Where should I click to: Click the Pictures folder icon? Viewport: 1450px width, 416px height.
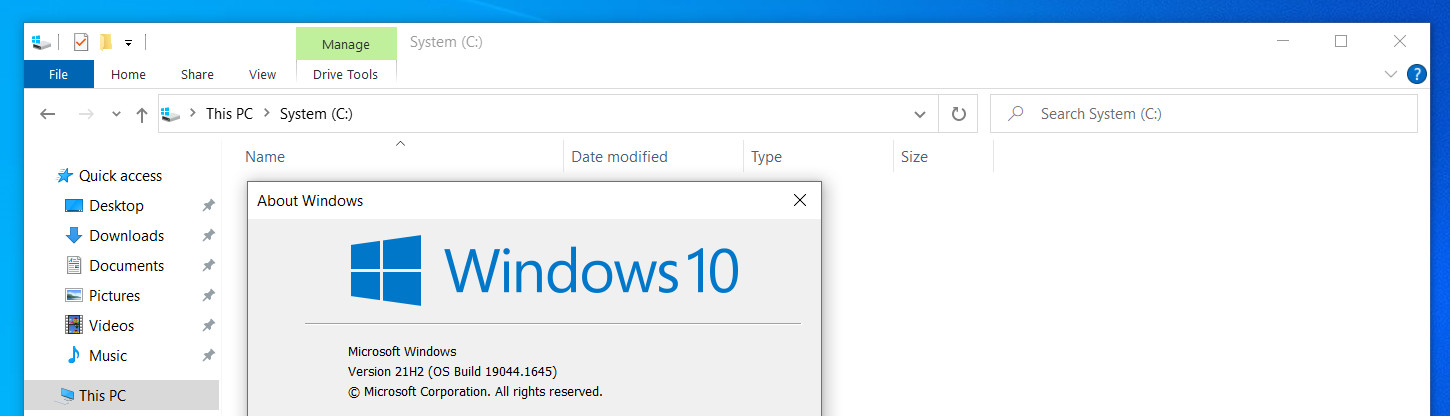click(x=73, y=296)
